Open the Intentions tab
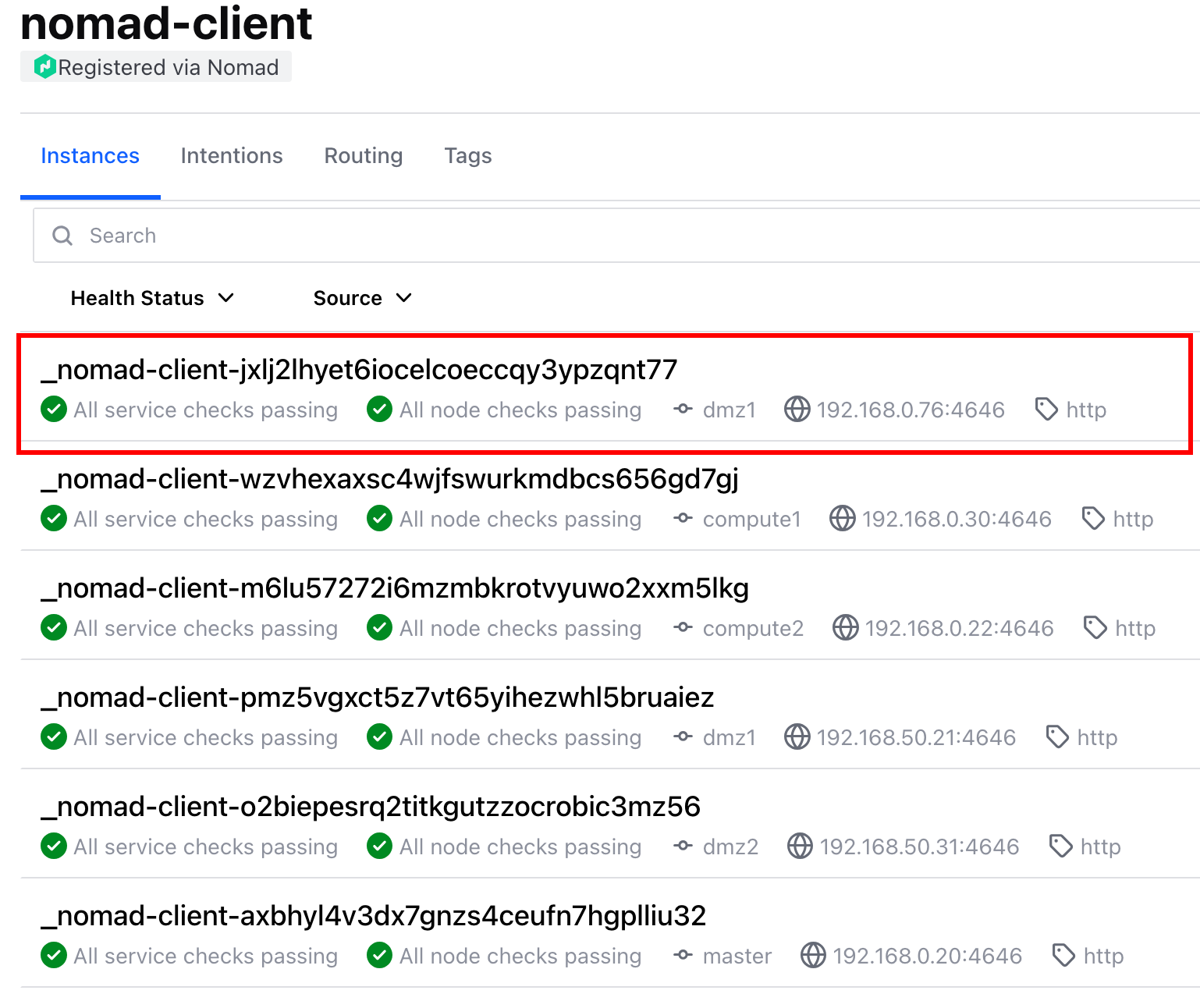Image resolution: width=1200 pixels, height=1008 pixels. [232, 156]
